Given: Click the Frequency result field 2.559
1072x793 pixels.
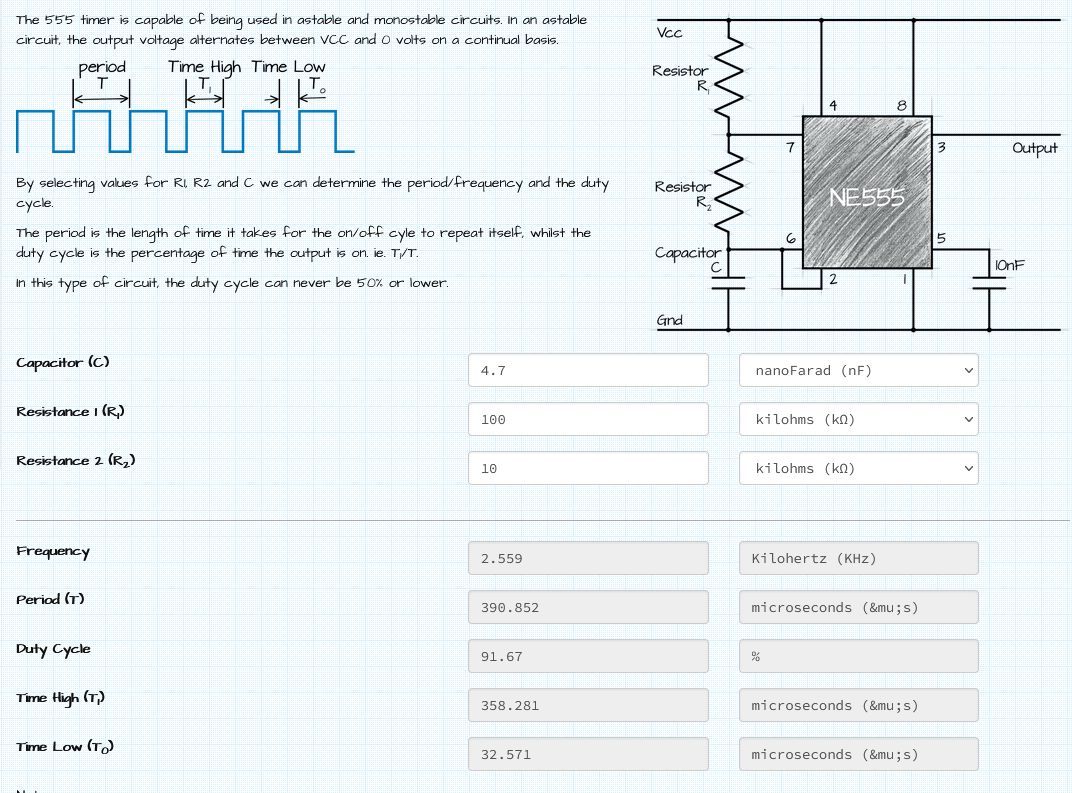Looking at the screenshot, I should [x=588, y=559].
